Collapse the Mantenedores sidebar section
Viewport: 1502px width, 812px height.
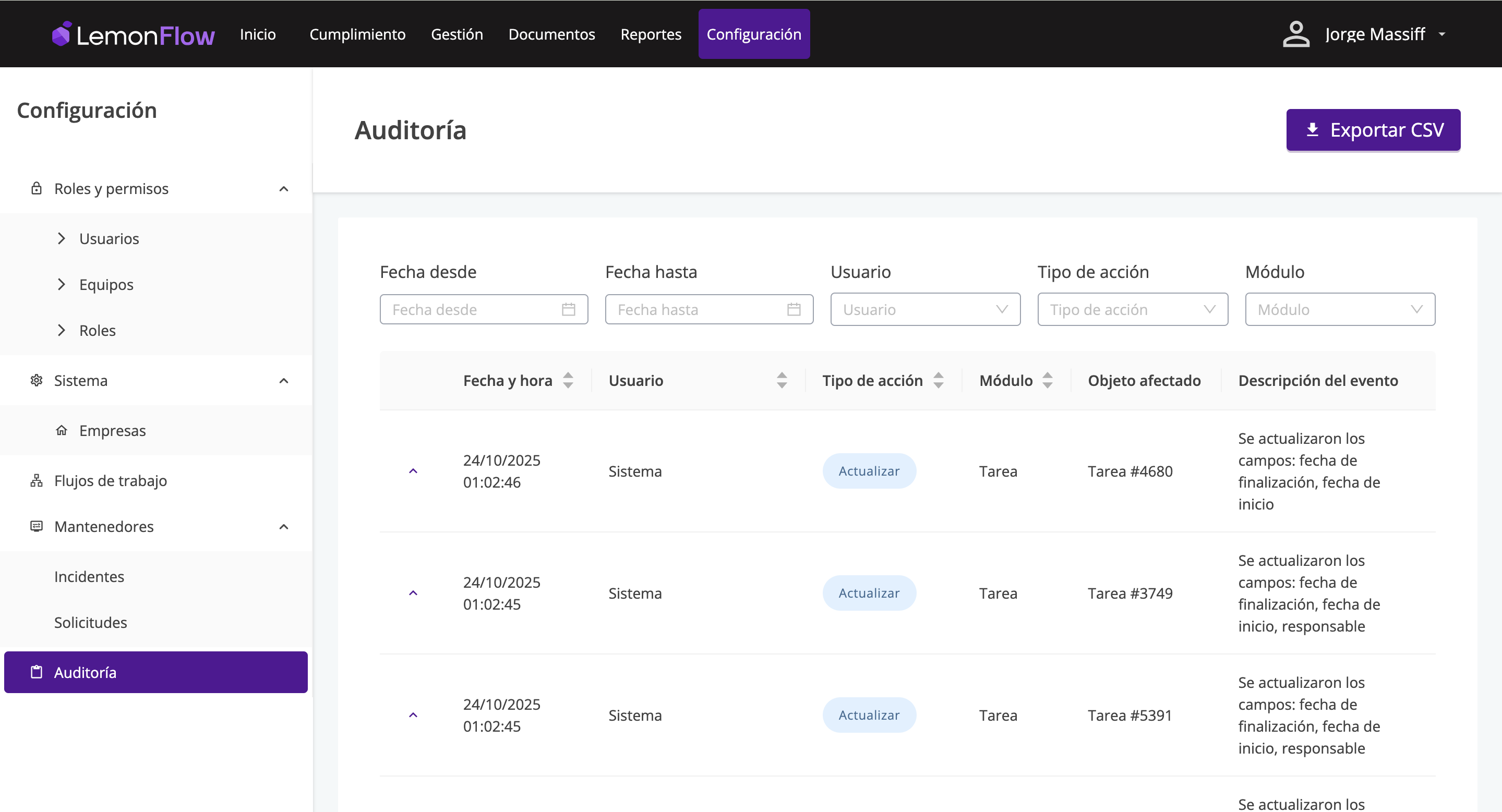283,527
